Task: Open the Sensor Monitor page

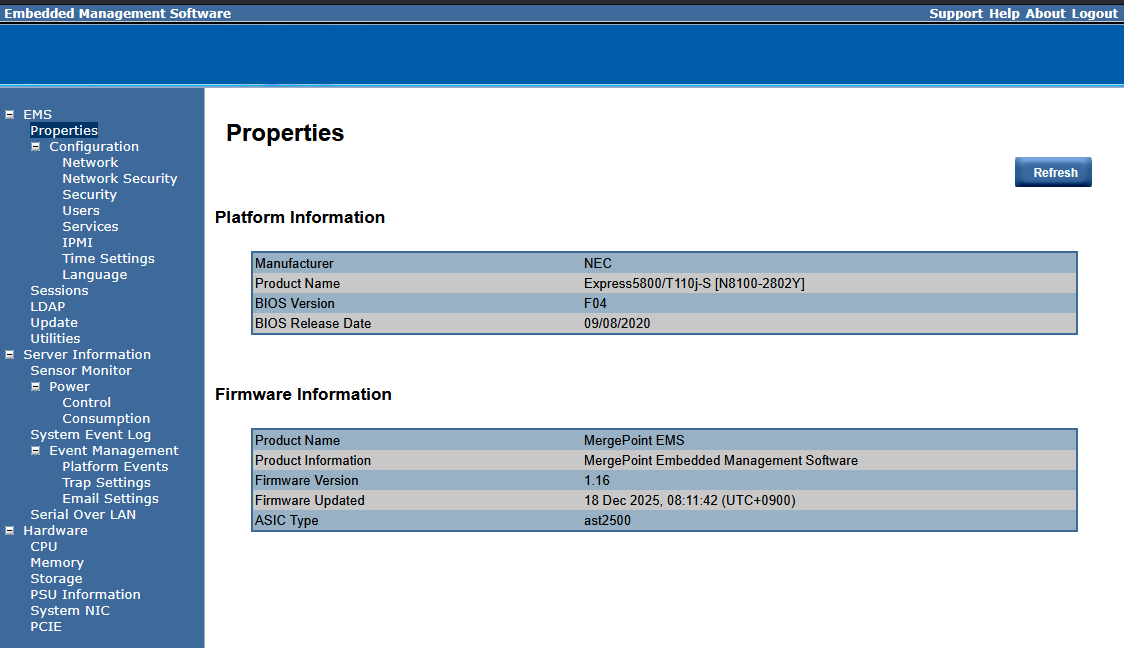Action: pyautogui.click(x=81, y=371)
